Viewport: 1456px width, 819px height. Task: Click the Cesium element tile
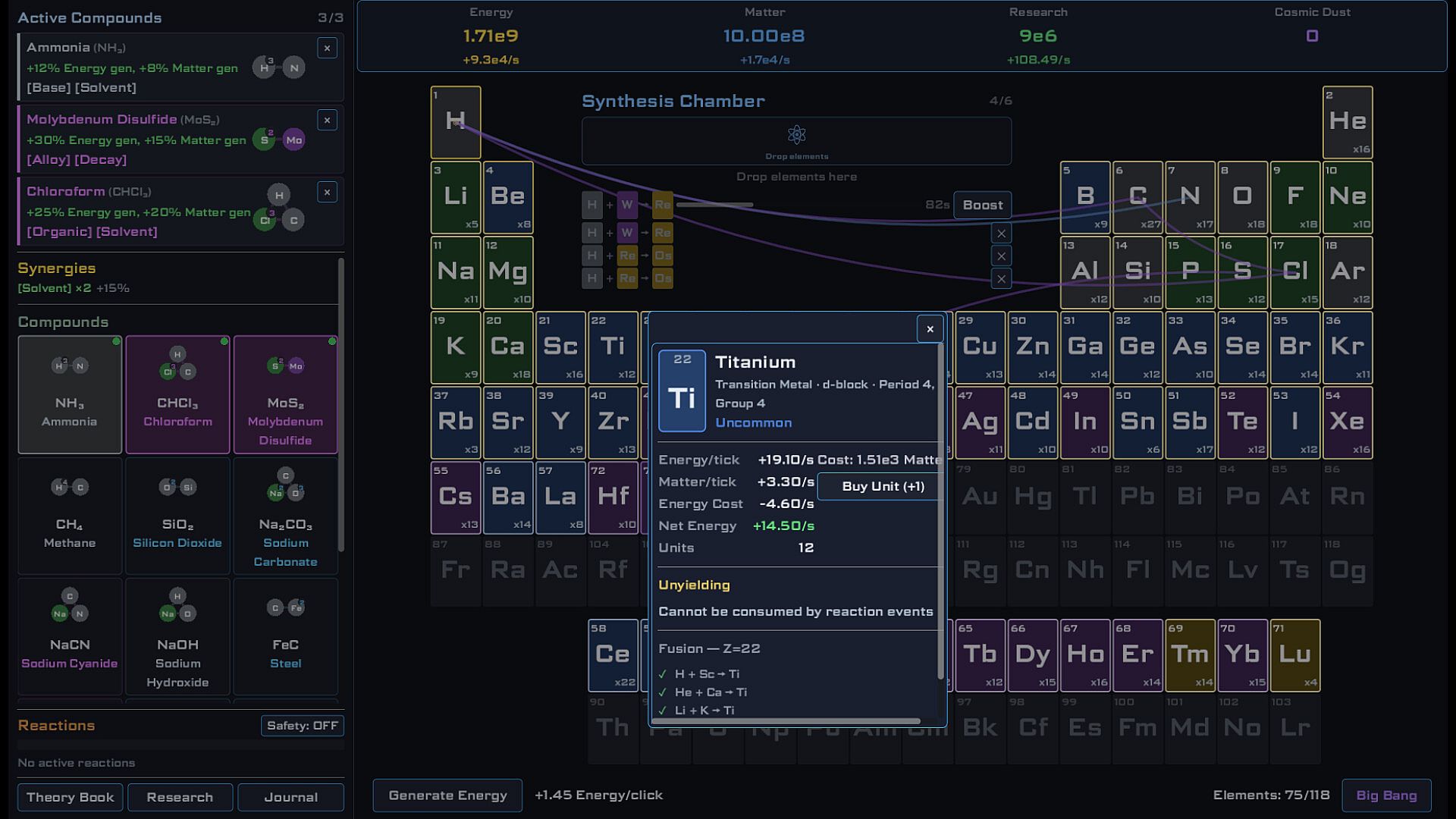click(456, 497)
